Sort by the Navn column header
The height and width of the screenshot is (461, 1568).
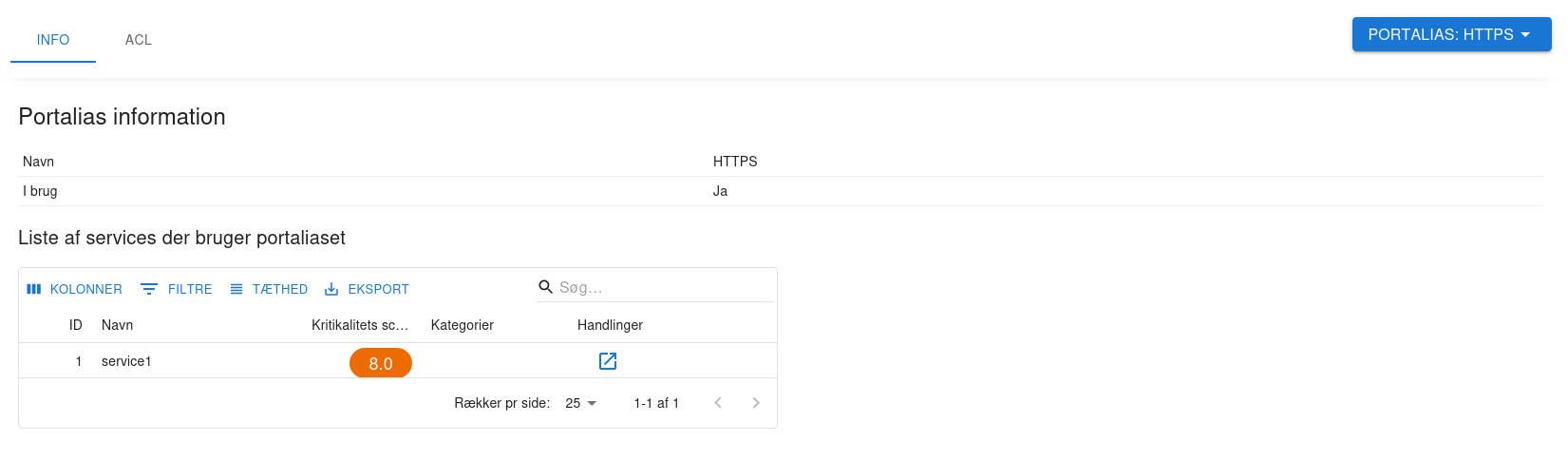[118, 325]
